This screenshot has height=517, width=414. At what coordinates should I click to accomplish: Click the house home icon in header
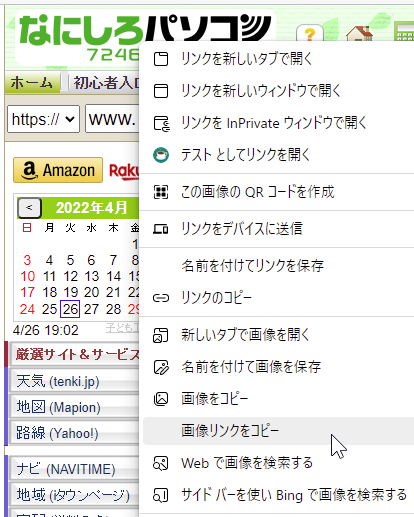coord(359,33)
